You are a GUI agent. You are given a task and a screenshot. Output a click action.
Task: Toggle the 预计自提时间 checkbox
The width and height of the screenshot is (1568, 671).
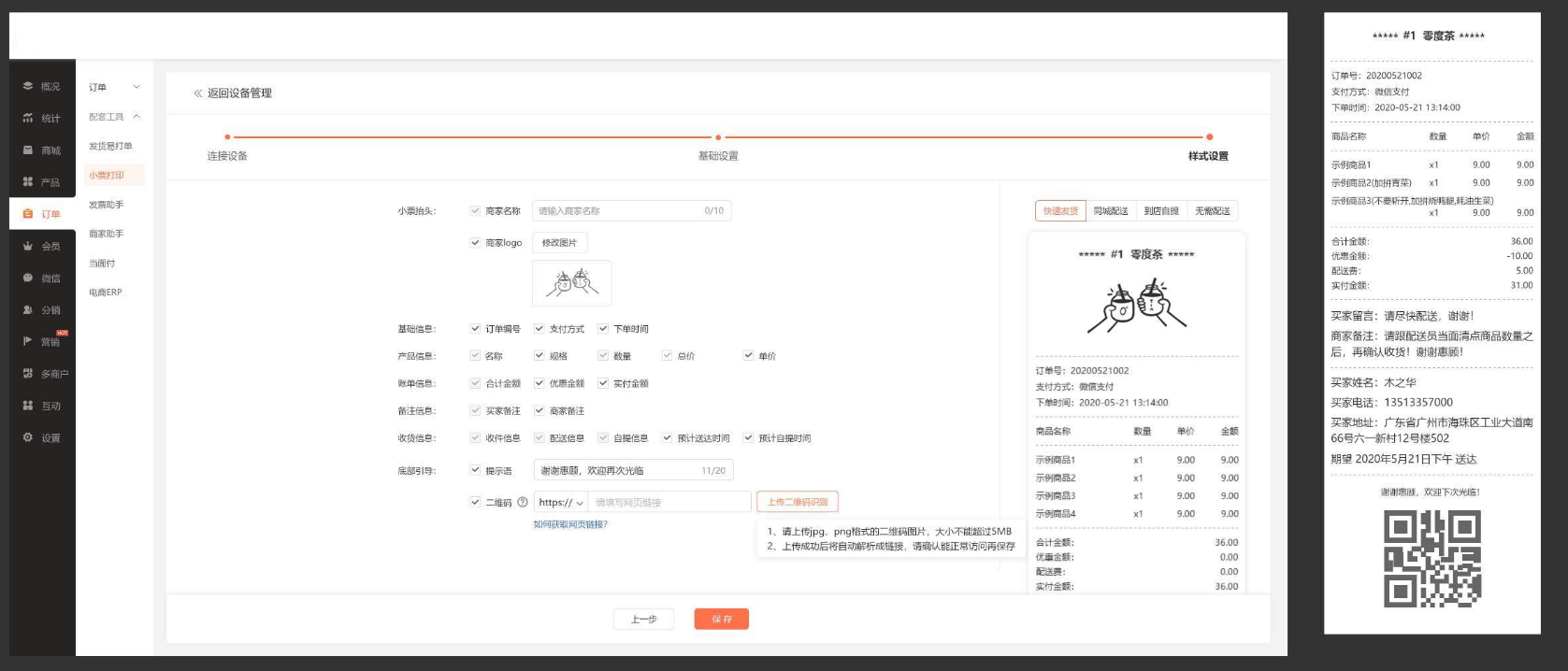tap(748, 438)
